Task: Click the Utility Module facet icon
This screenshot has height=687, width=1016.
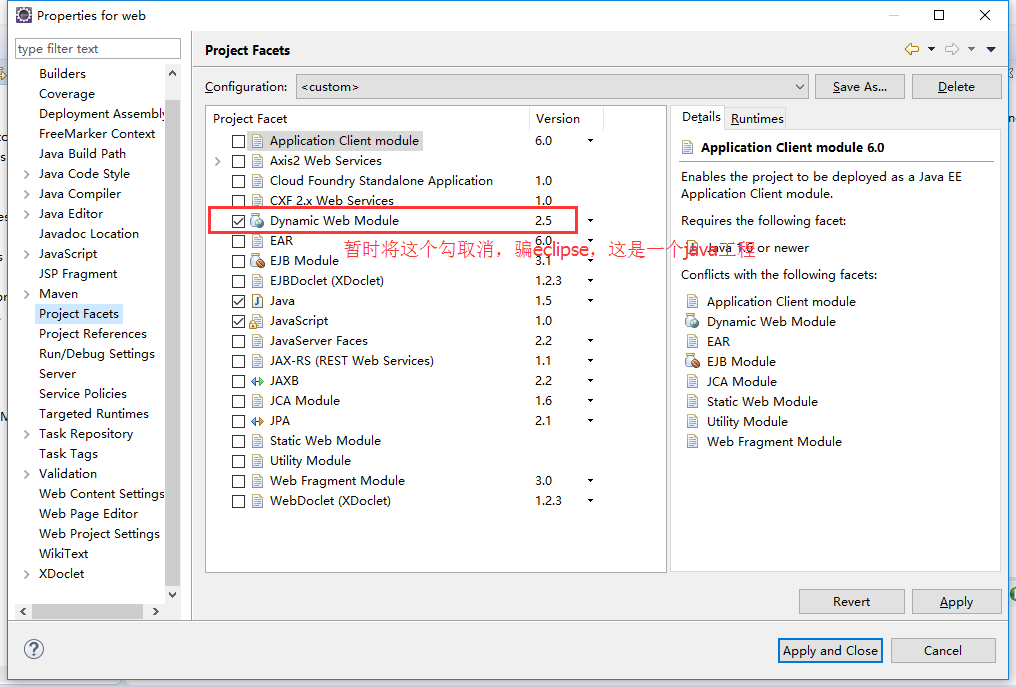Action: pos(257,461)
